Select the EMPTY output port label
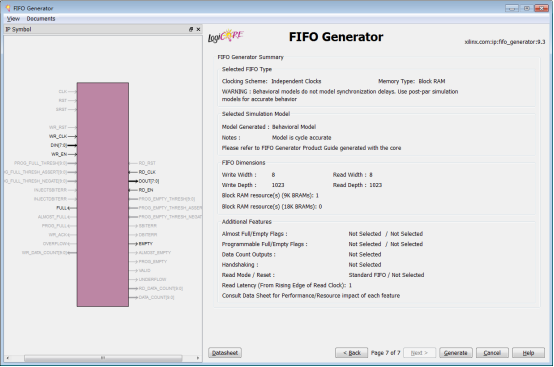The height and width of the screenshot is (367, 554). pos(146,244)
